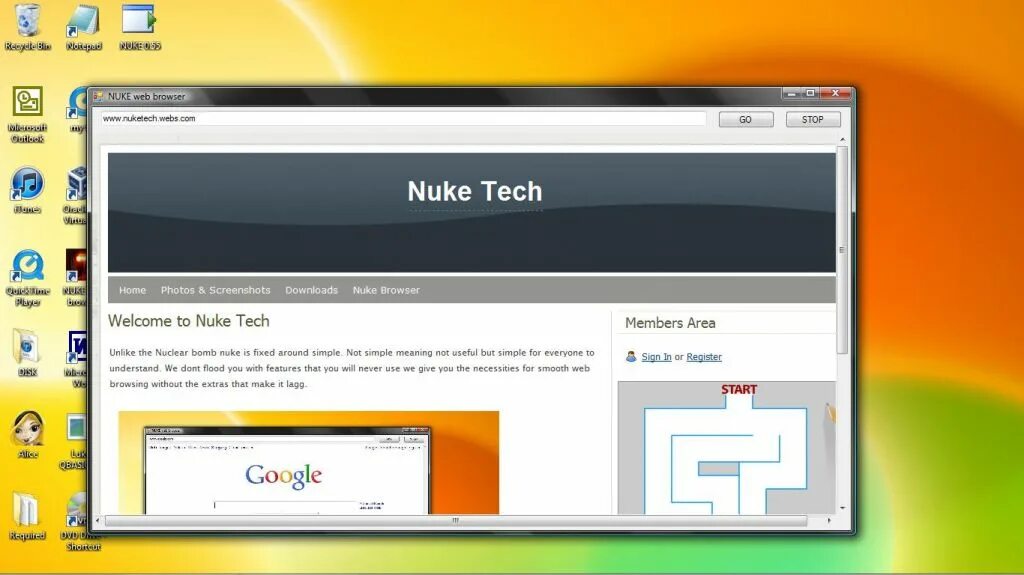Open the Notepad desktop shortcut
The height and width of the screenshot is (575, 1024).
[x=84, y=27]
